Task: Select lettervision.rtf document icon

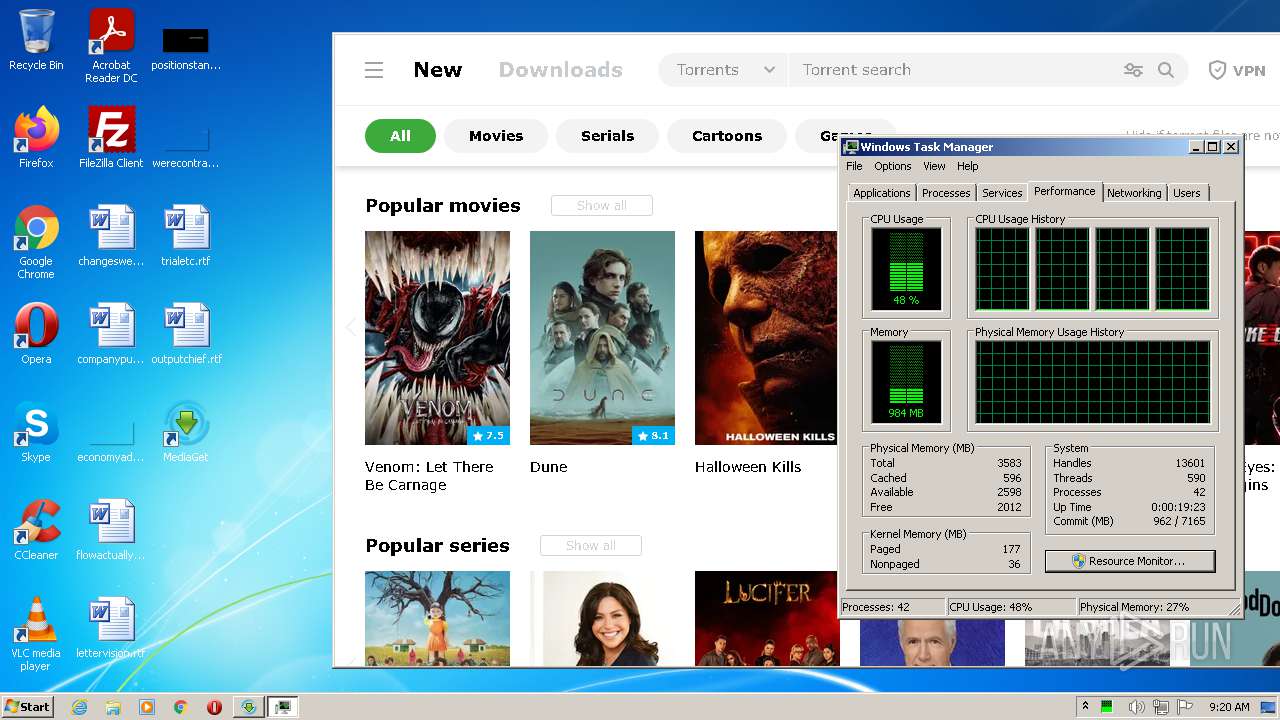Action: click(111, 628)
